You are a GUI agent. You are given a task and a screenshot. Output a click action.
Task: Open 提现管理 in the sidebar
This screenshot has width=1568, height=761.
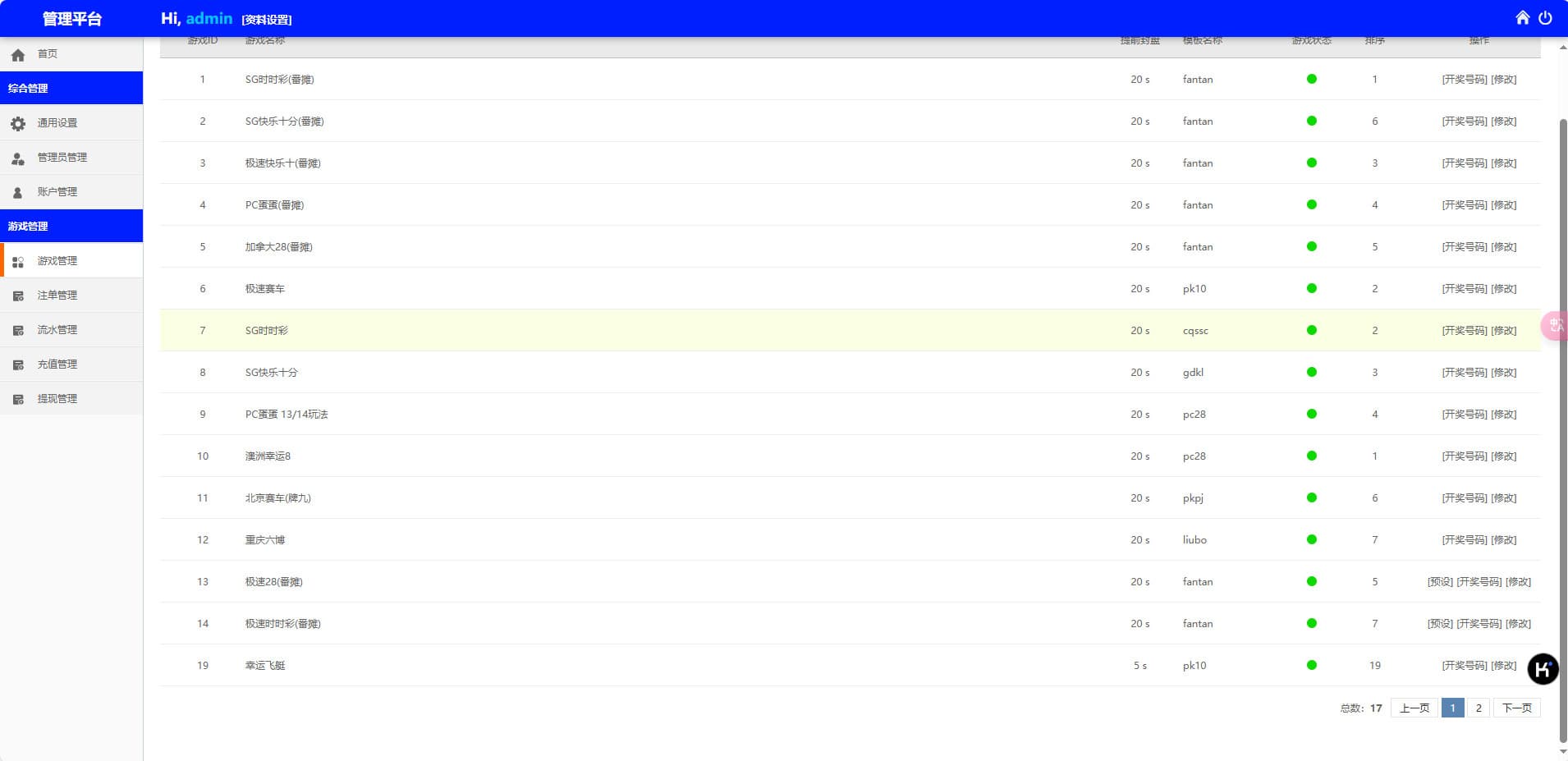pyautogui.click(x=57, y=399)
